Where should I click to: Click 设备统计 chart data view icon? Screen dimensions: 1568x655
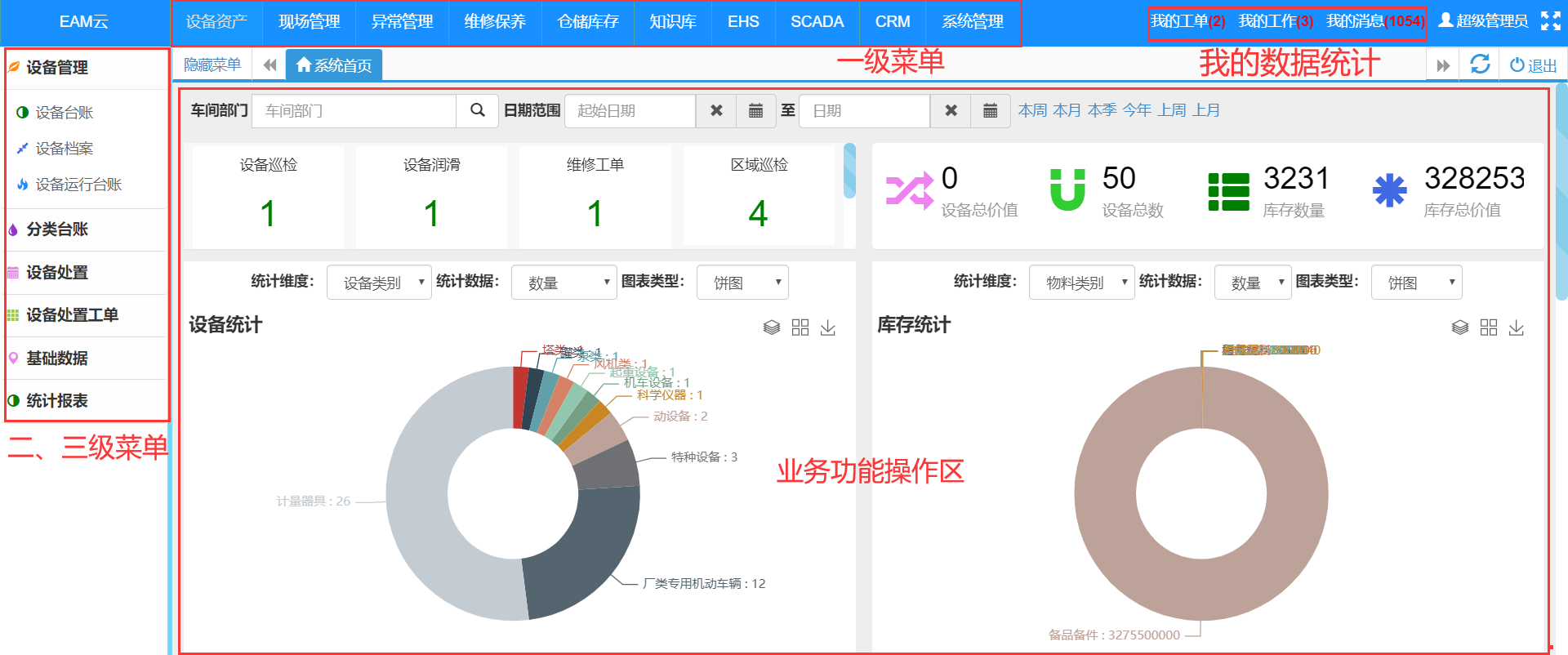772,327
